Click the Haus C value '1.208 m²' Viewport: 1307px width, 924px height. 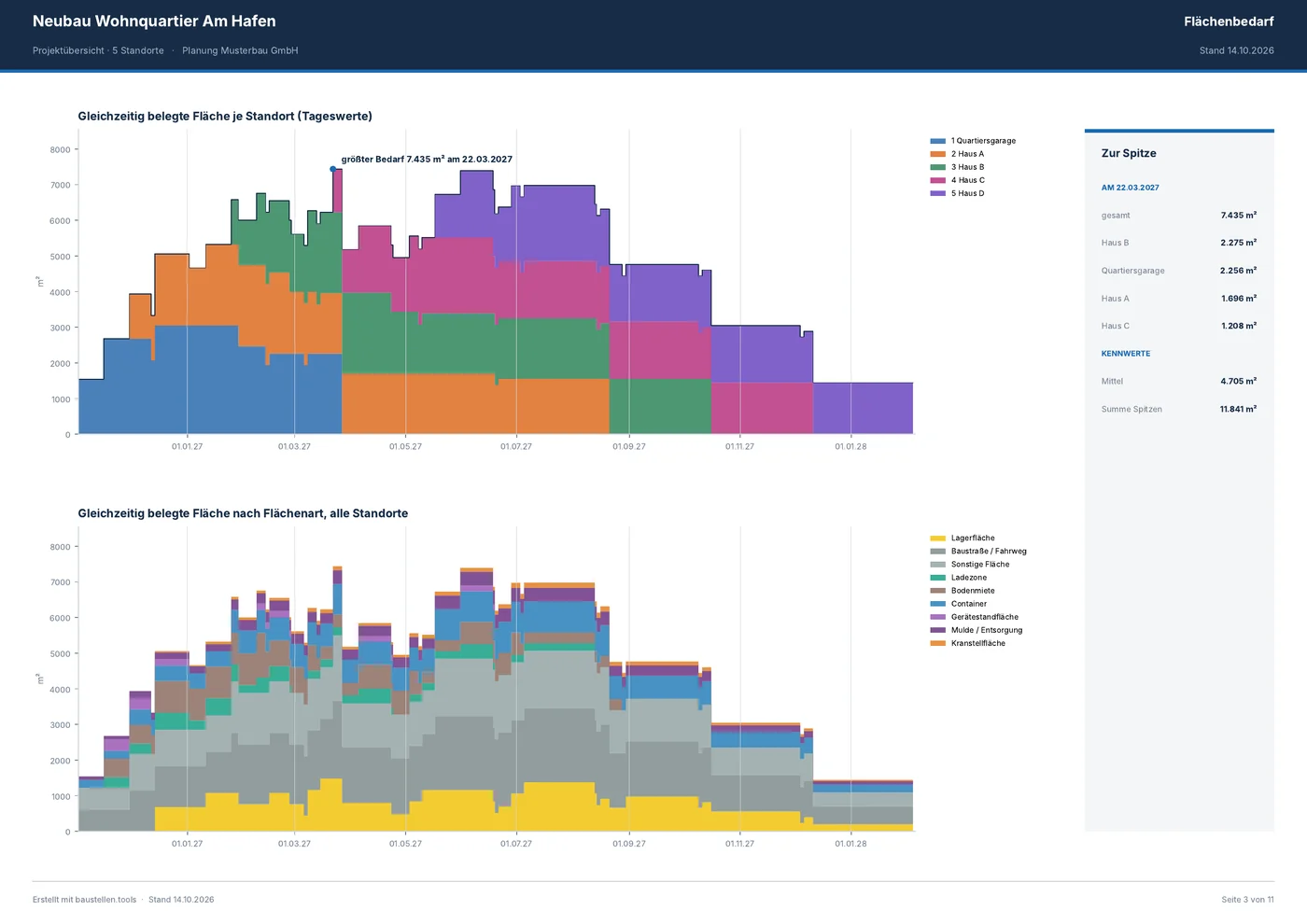pos(1239,326)
